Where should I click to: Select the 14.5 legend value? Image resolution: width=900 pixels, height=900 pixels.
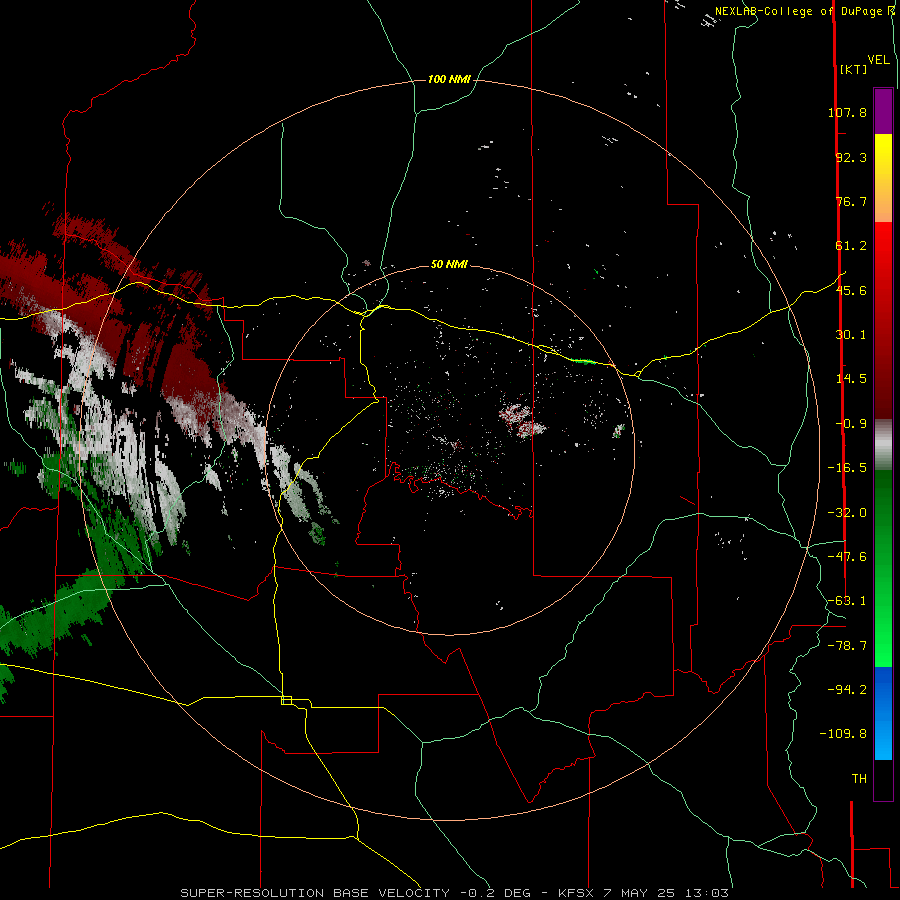[851, 379]
